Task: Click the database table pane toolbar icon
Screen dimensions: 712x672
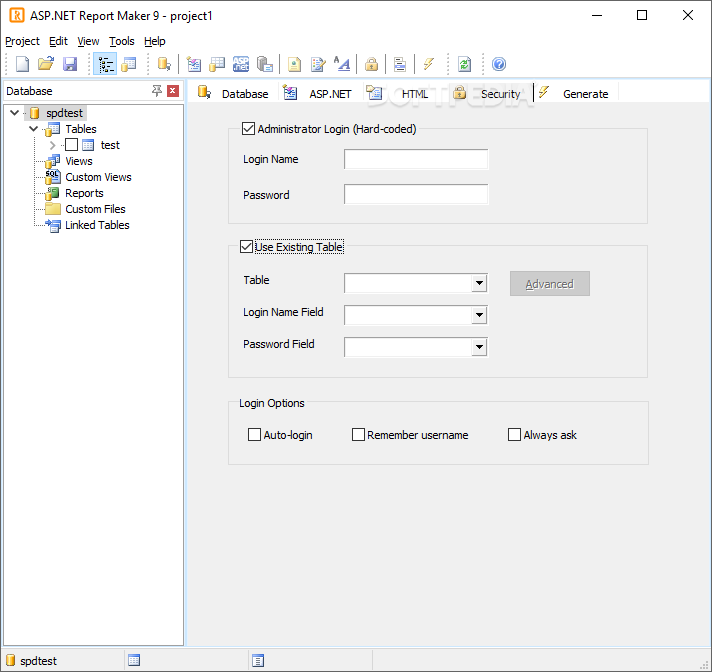Action: pos(129,64)
